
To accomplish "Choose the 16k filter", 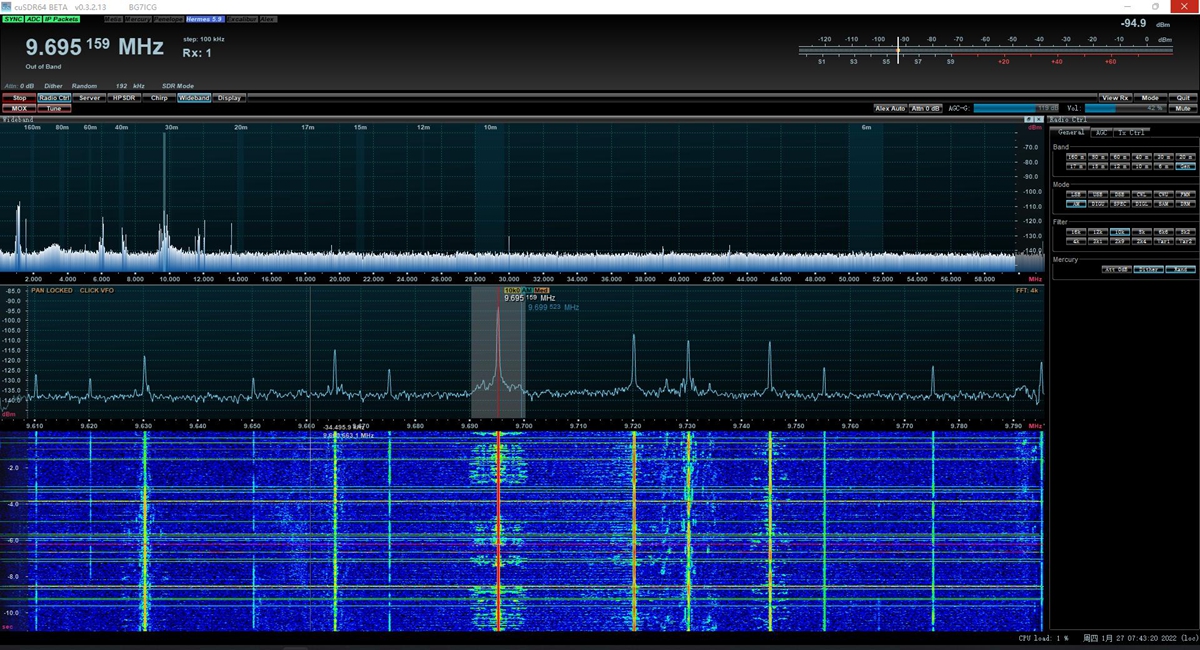I will [x=1076, y=232].
